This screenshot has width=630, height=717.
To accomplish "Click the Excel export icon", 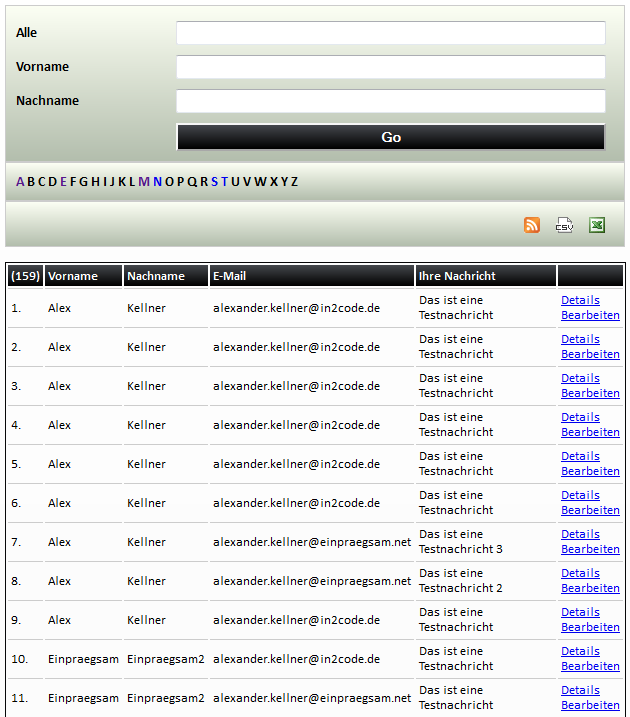I will (597, 225).
